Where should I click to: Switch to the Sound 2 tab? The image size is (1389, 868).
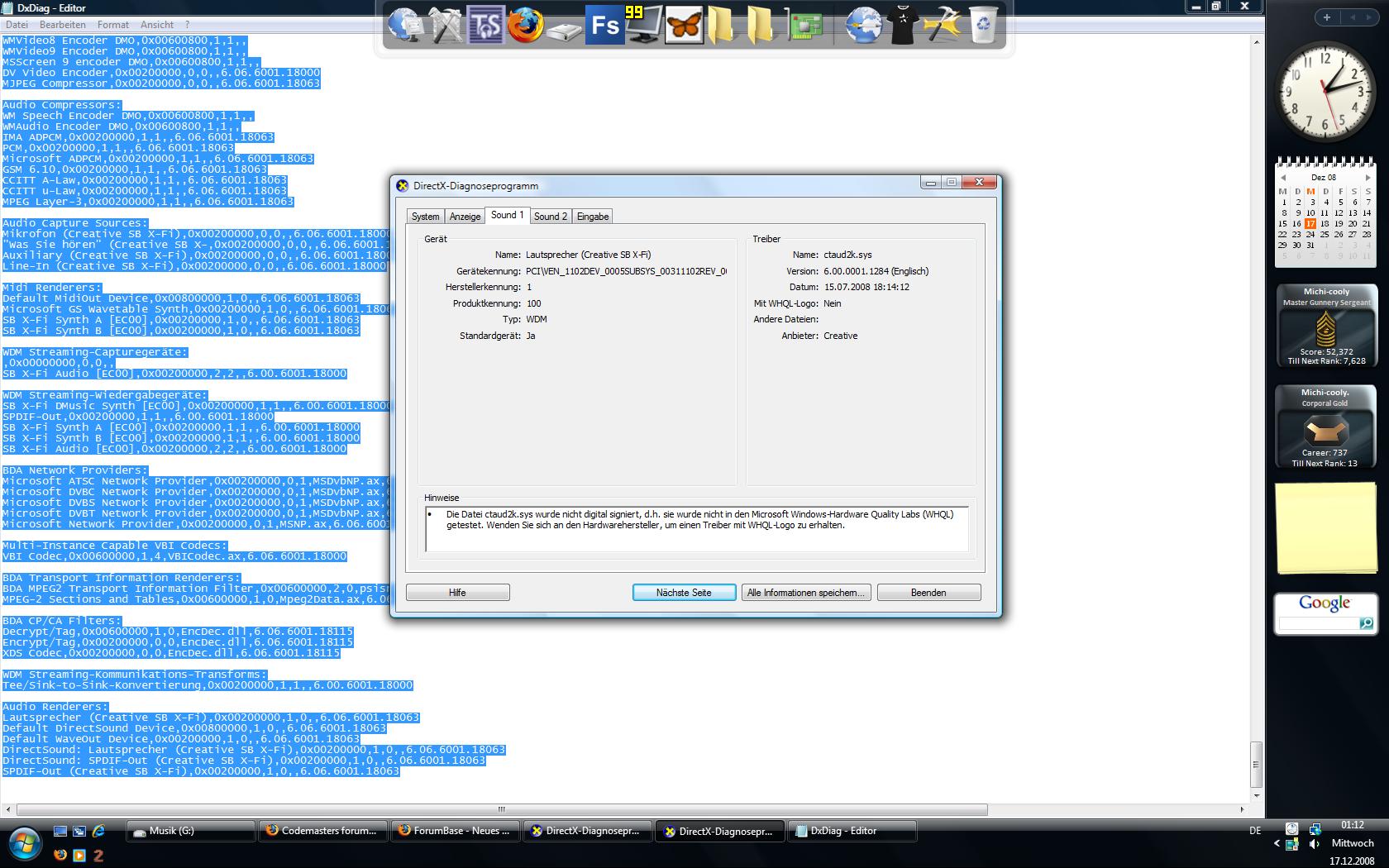(x=551, y=217)
